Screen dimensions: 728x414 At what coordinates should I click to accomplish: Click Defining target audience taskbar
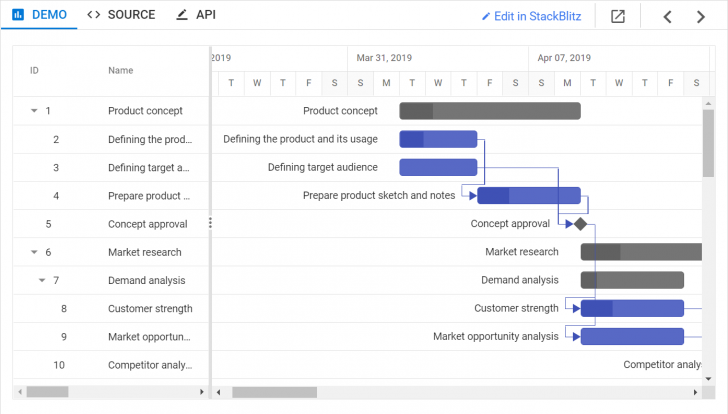point(438,167)
